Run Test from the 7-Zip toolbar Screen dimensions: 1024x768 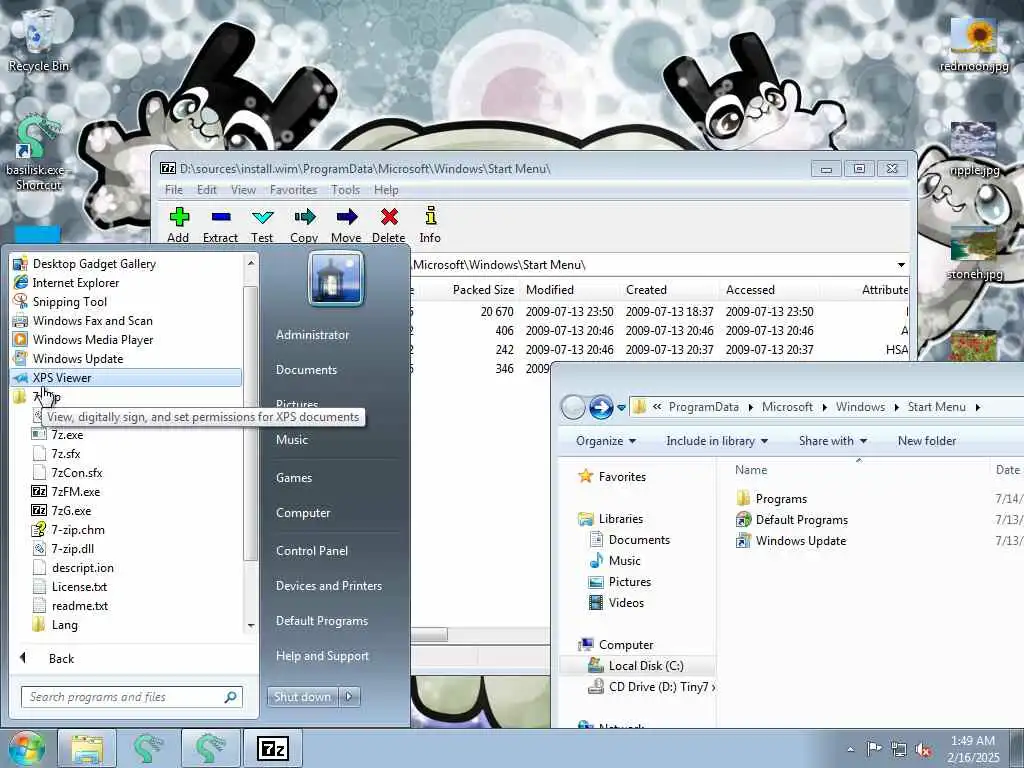click(x=262, y=225)
